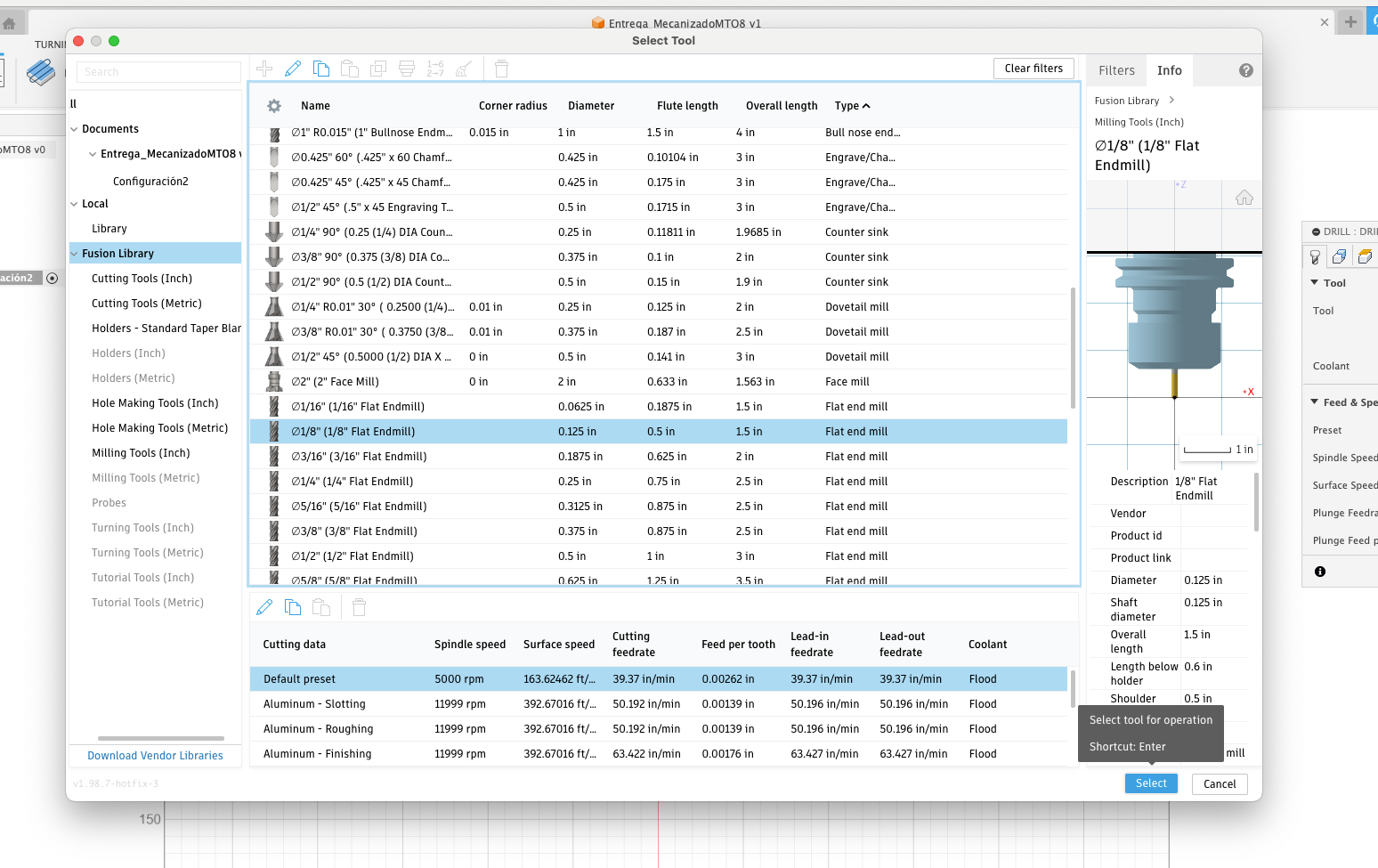Image resolution: width=1378 pixels, height=868 pixels.
Task: Open Download Vendor Libraries link
Action: click(x=155, y=756)
